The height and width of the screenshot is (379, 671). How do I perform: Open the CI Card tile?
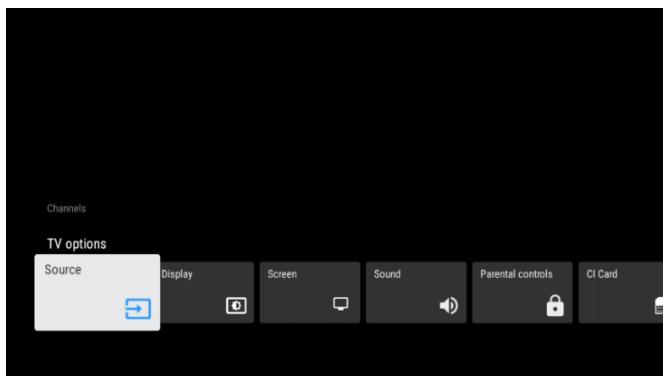click(621, 293)
